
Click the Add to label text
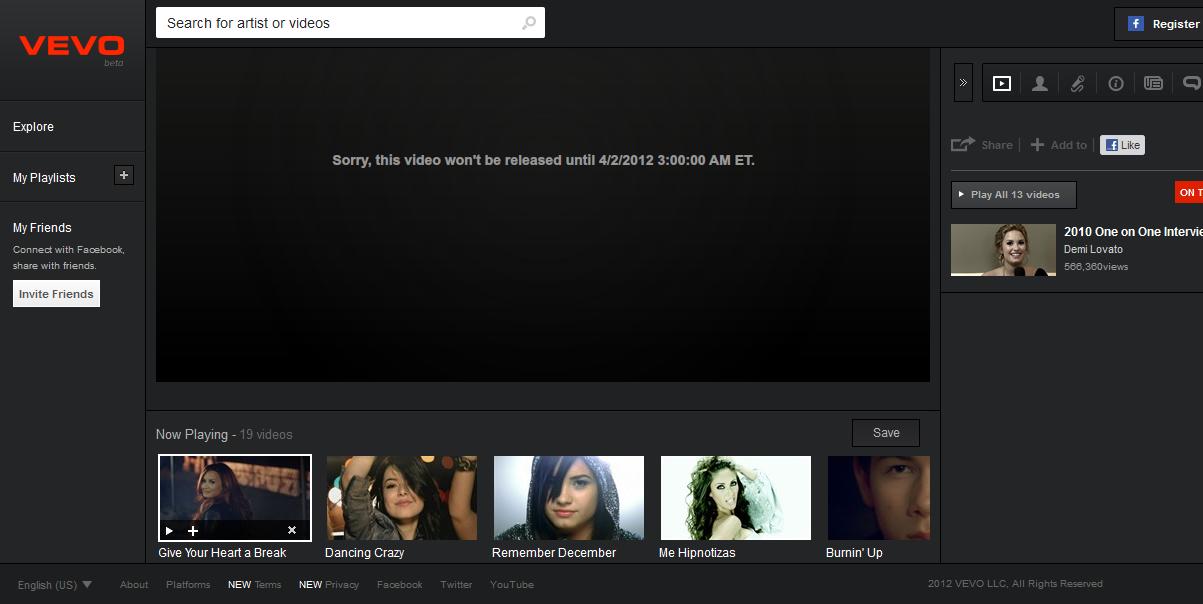[1069, 145]
